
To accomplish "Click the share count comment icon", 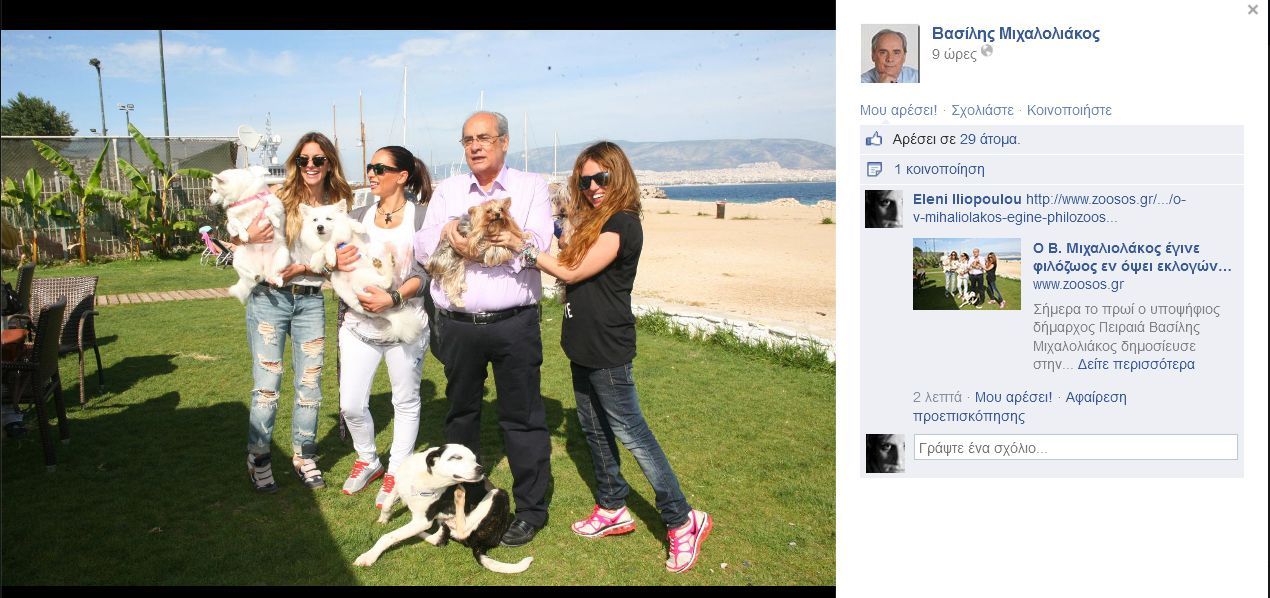I will [x=874, y=169].
